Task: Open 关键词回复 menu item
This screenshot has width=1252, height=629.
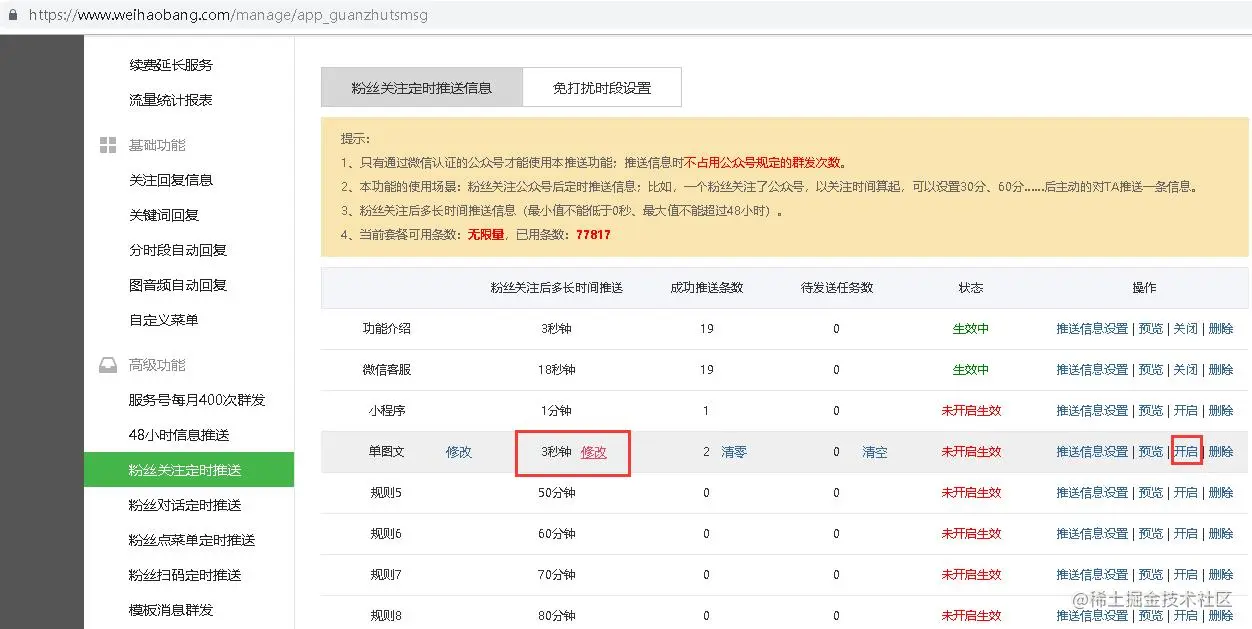Action: 164,215
